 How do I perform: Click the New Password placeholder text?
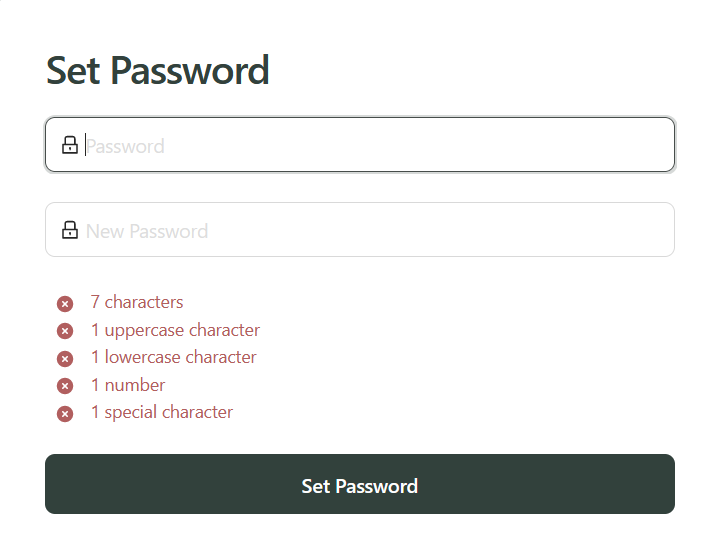[x=147, y=231]
